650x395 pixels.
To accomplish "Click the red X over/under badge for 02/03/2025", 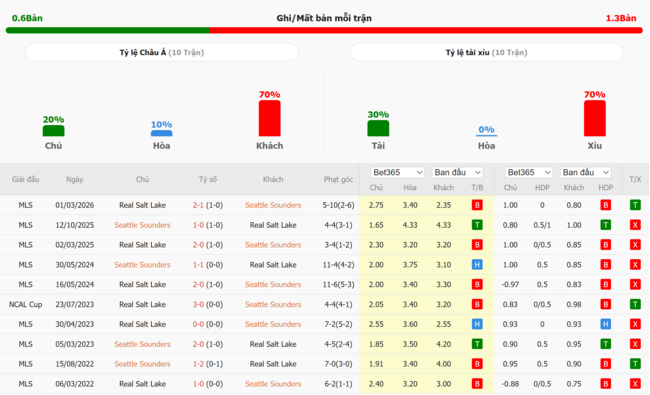I will click(635, 245).
